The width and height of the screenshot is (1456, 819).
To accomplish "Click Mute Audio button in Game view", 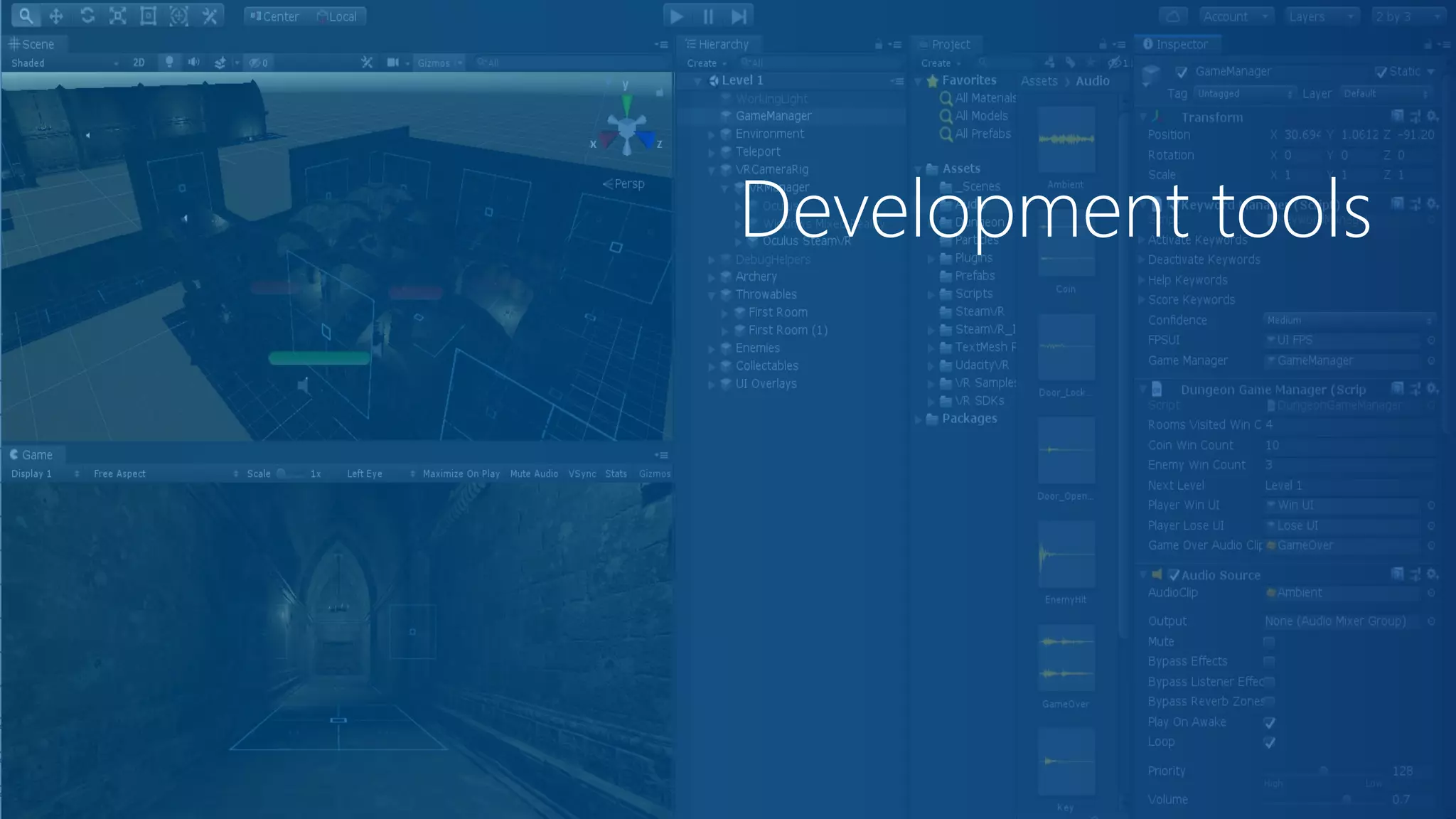I will tap(534, 473).
